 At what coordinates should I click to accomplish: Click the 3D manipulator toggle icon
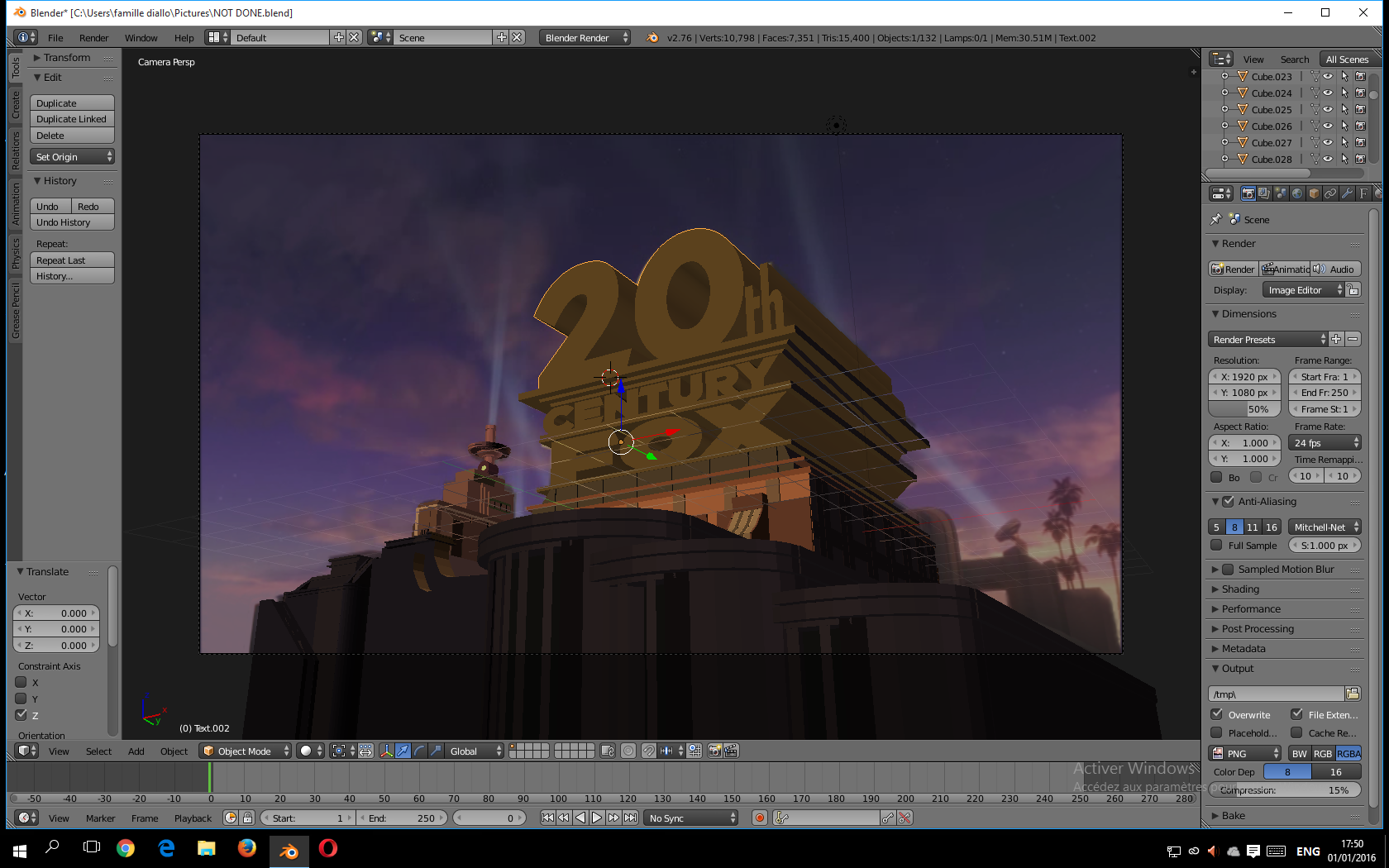coord(386,751)
